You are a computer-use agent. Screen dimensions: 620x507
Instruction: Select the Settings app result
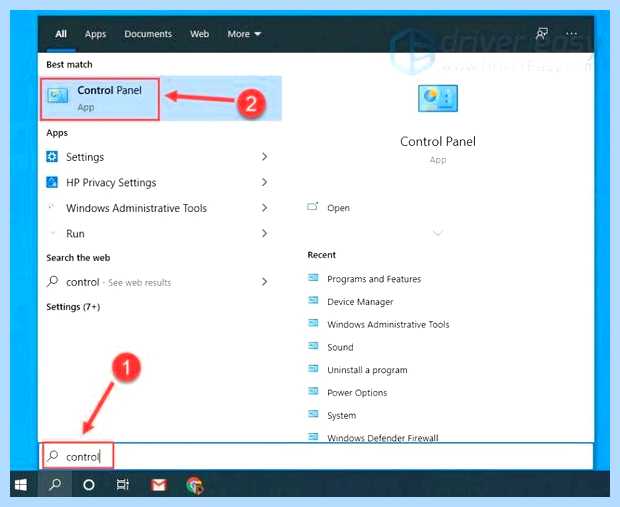click(x=158, y=157)
